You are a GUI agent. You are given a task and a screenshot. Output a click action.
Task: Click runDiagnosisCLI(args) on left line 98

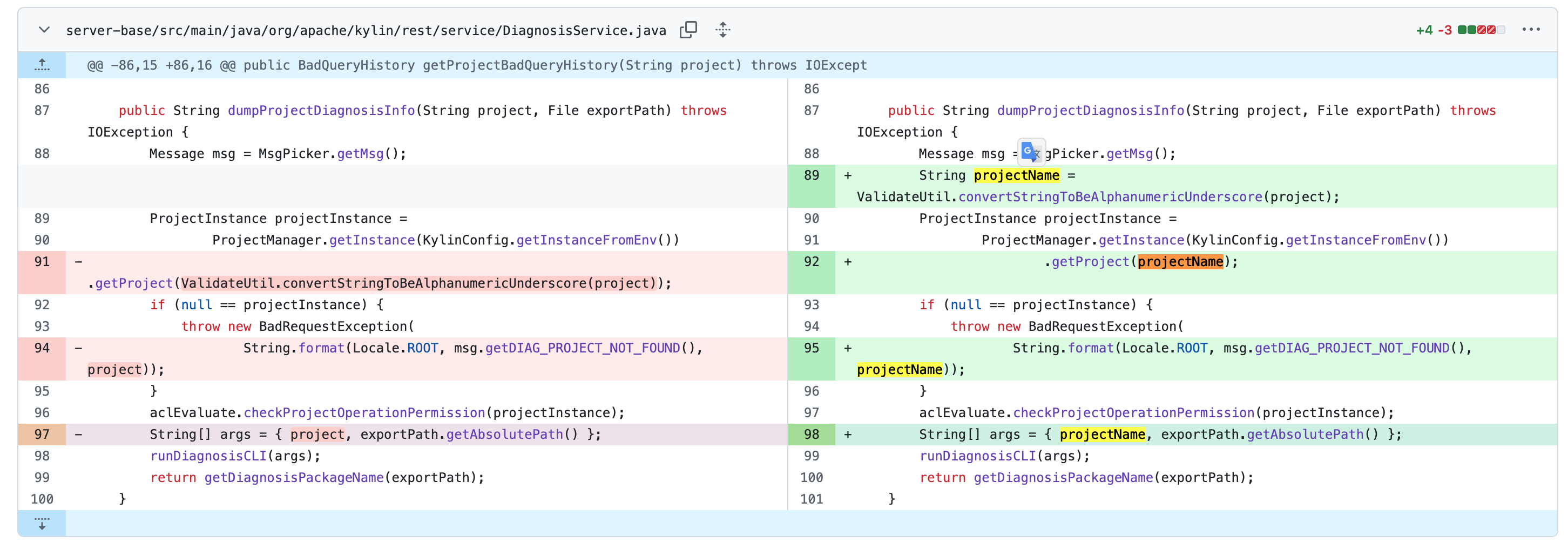(x=231, y=456)
